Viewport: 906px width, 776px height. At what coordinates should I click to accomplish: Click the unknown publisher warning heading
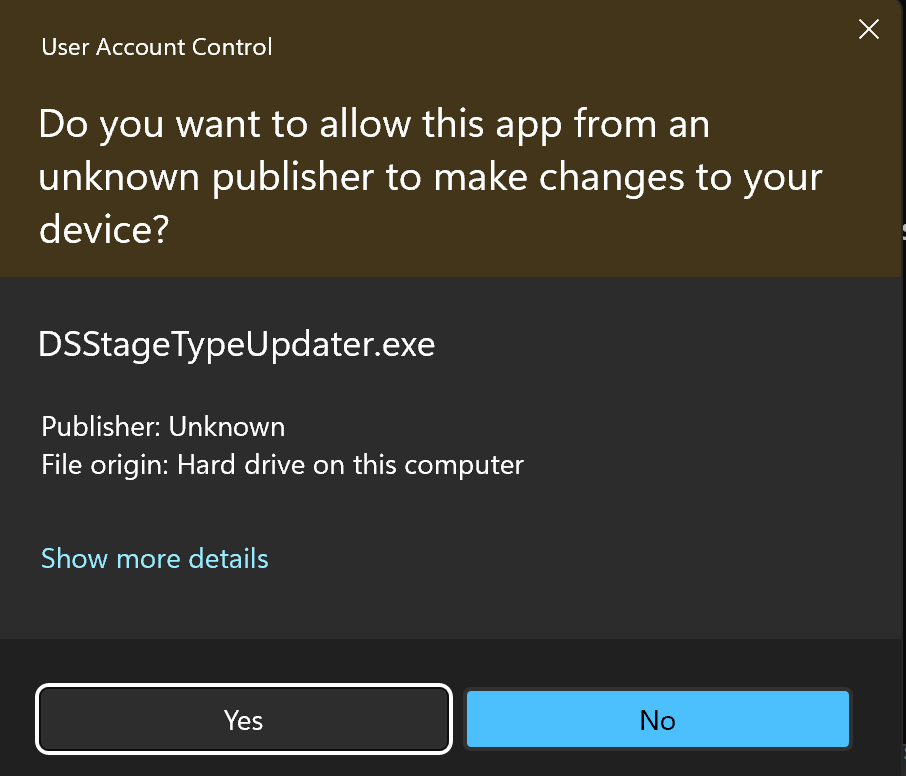click(x=430, y=176)
